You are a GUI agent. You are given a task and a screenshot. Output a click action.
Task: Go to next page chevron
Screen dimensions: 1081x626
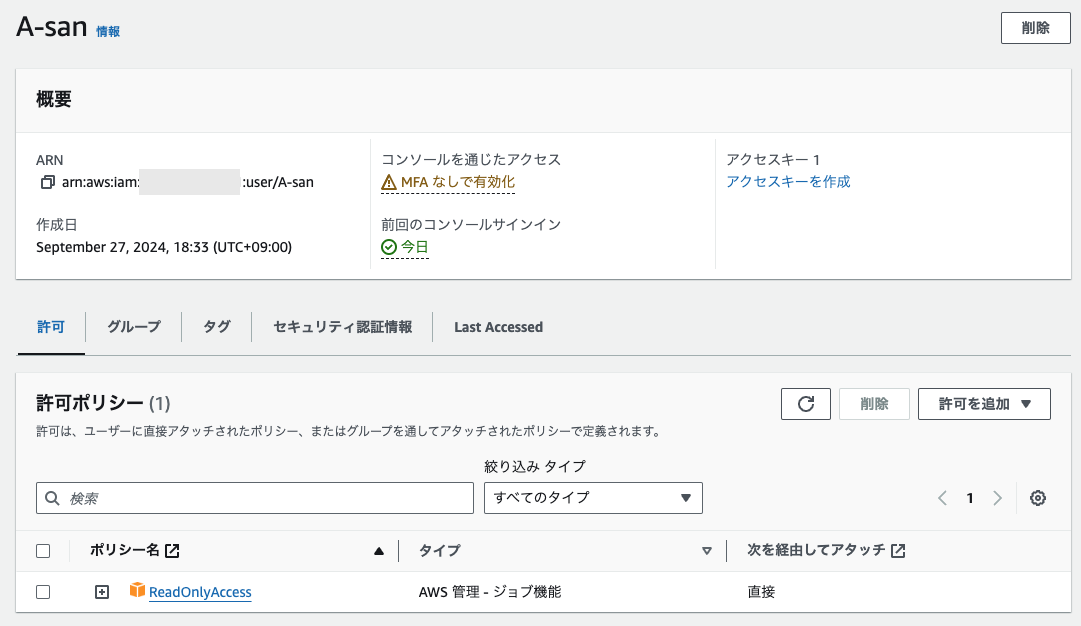coord(997,498)
